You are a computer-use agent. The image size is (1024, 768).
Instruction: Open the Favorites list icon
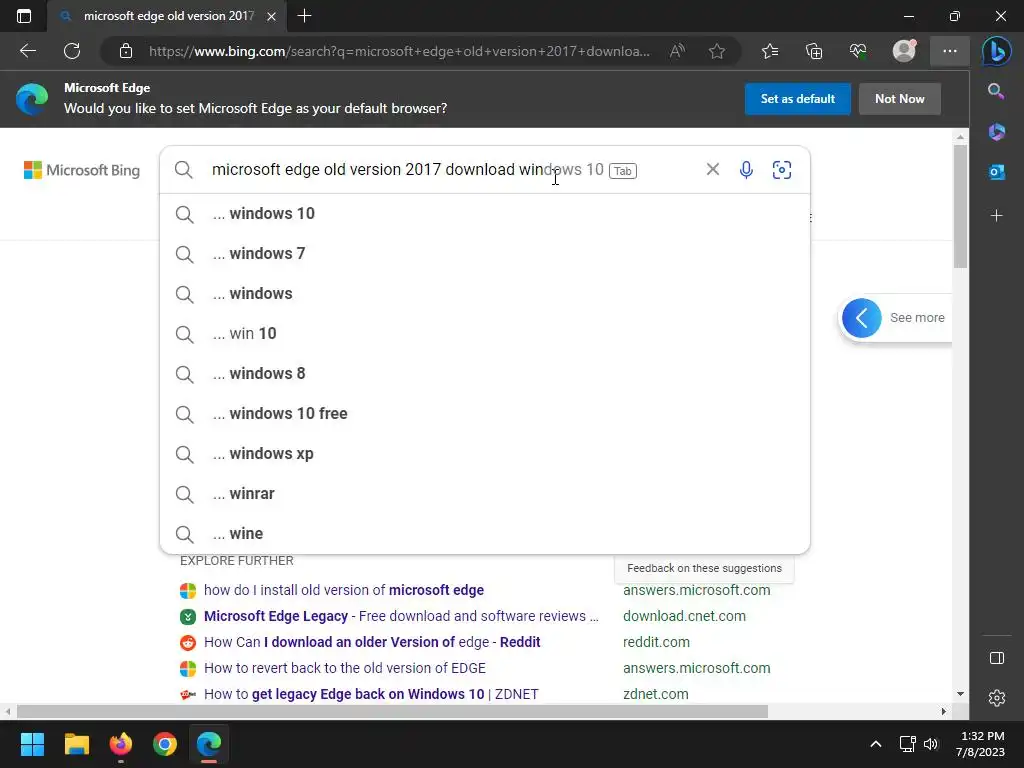(x=770, y=51)
